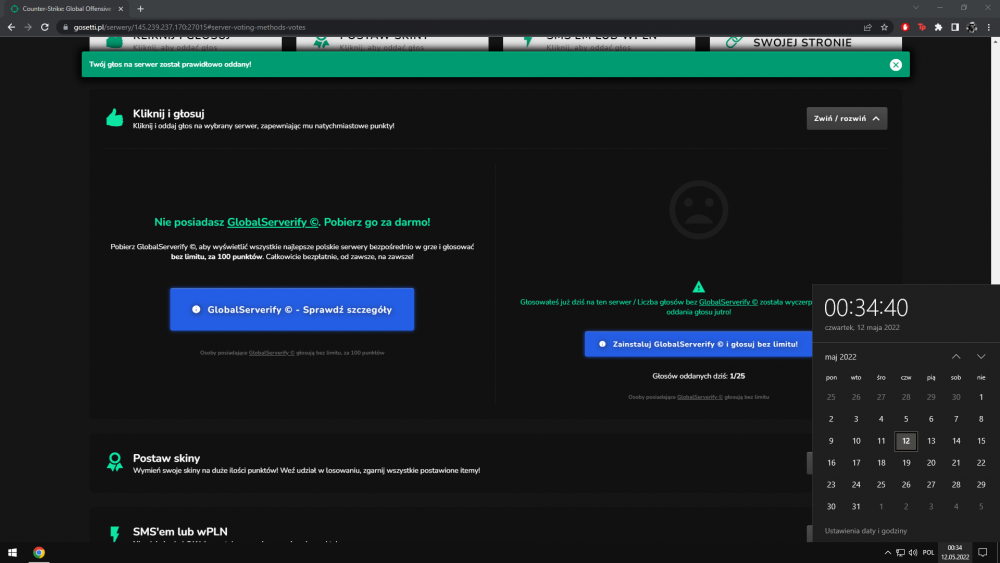1000x563 pixels.
Task: Open the GlobalServerify © link in the heading
Action: [x=272, y=222]
